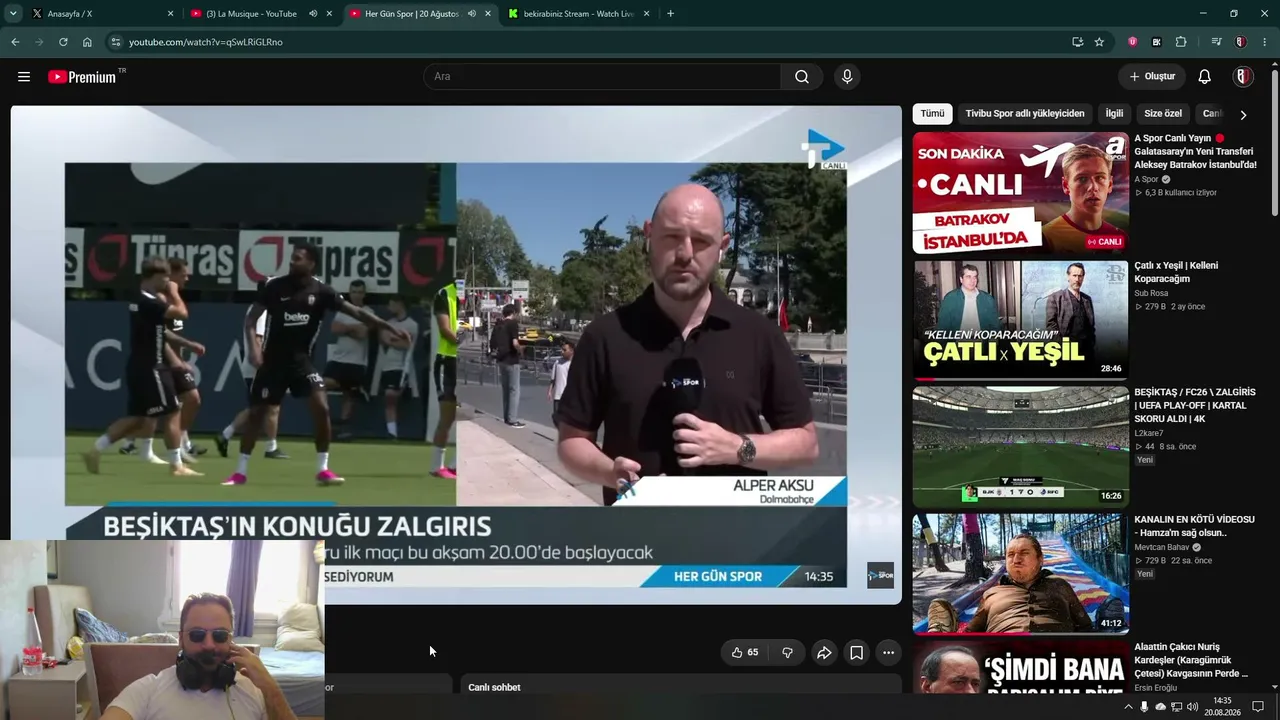Start voice search with the microphone icon
This screenshot has width=1280, height=720.
(x=847, y=77)
